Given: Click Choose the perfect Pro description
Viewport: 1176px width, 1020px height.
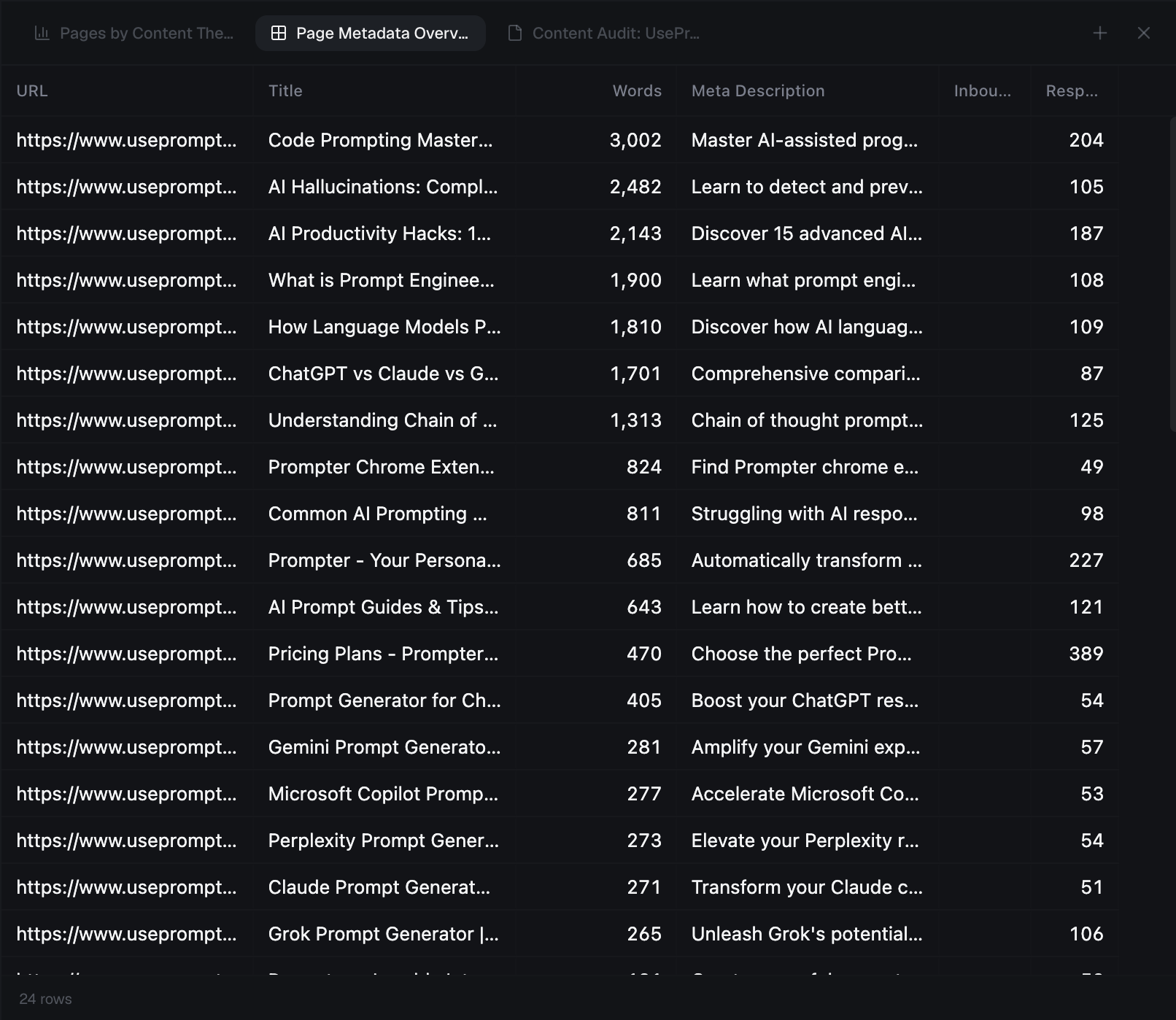Looking at the screenshot, I should tap(802, 654).
